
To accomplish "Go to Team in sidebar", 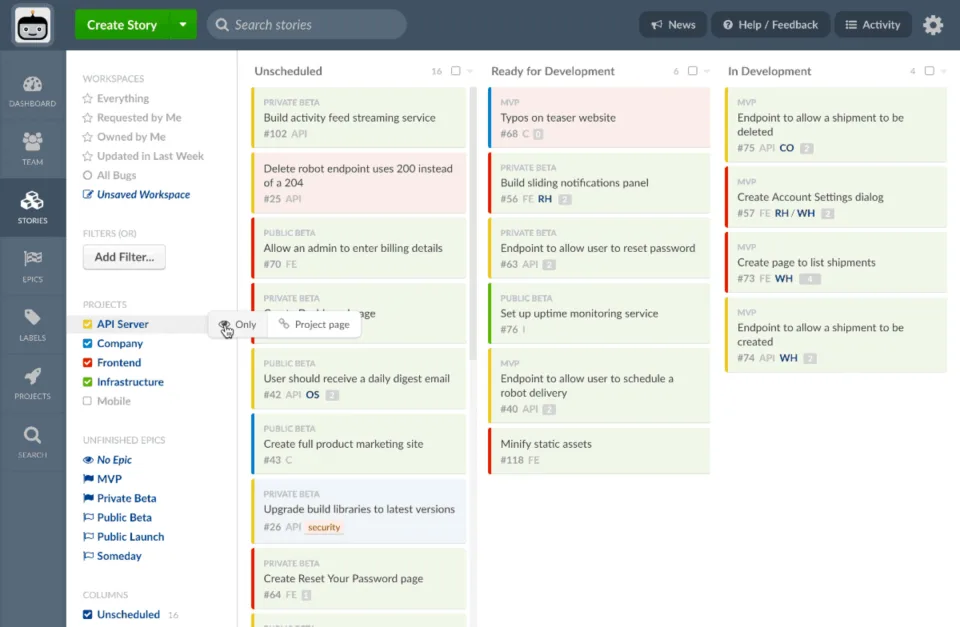I will click(x=32, y=149).
